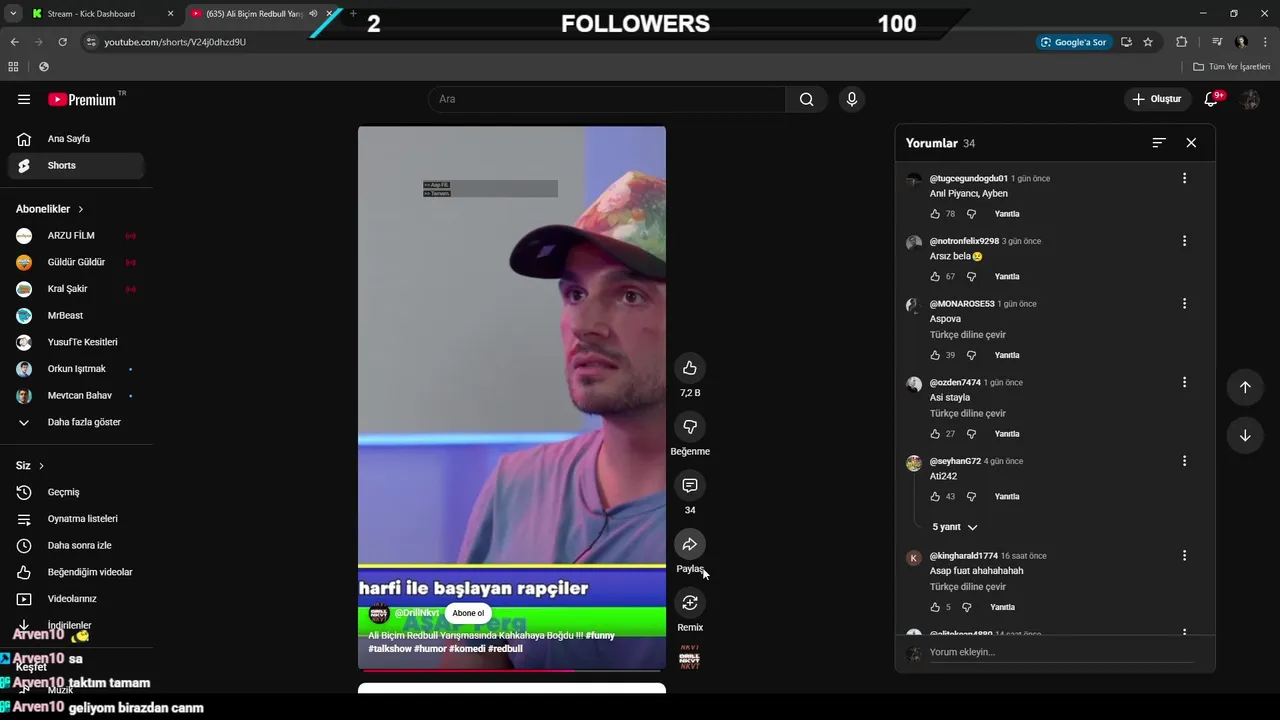Switch to Stream - Kick Dashboard tab

(x=102, y=14)
